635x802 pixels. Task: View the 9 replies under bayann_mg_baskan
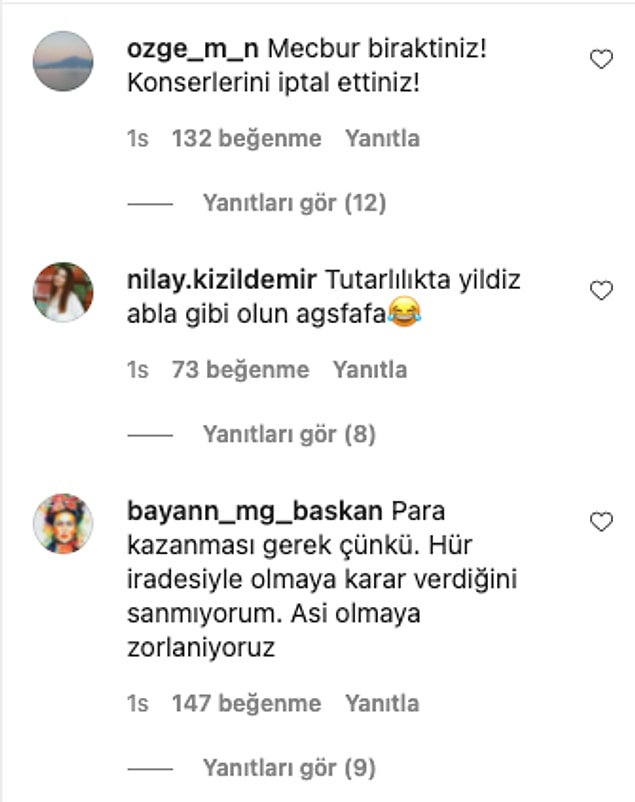point(289,768)
